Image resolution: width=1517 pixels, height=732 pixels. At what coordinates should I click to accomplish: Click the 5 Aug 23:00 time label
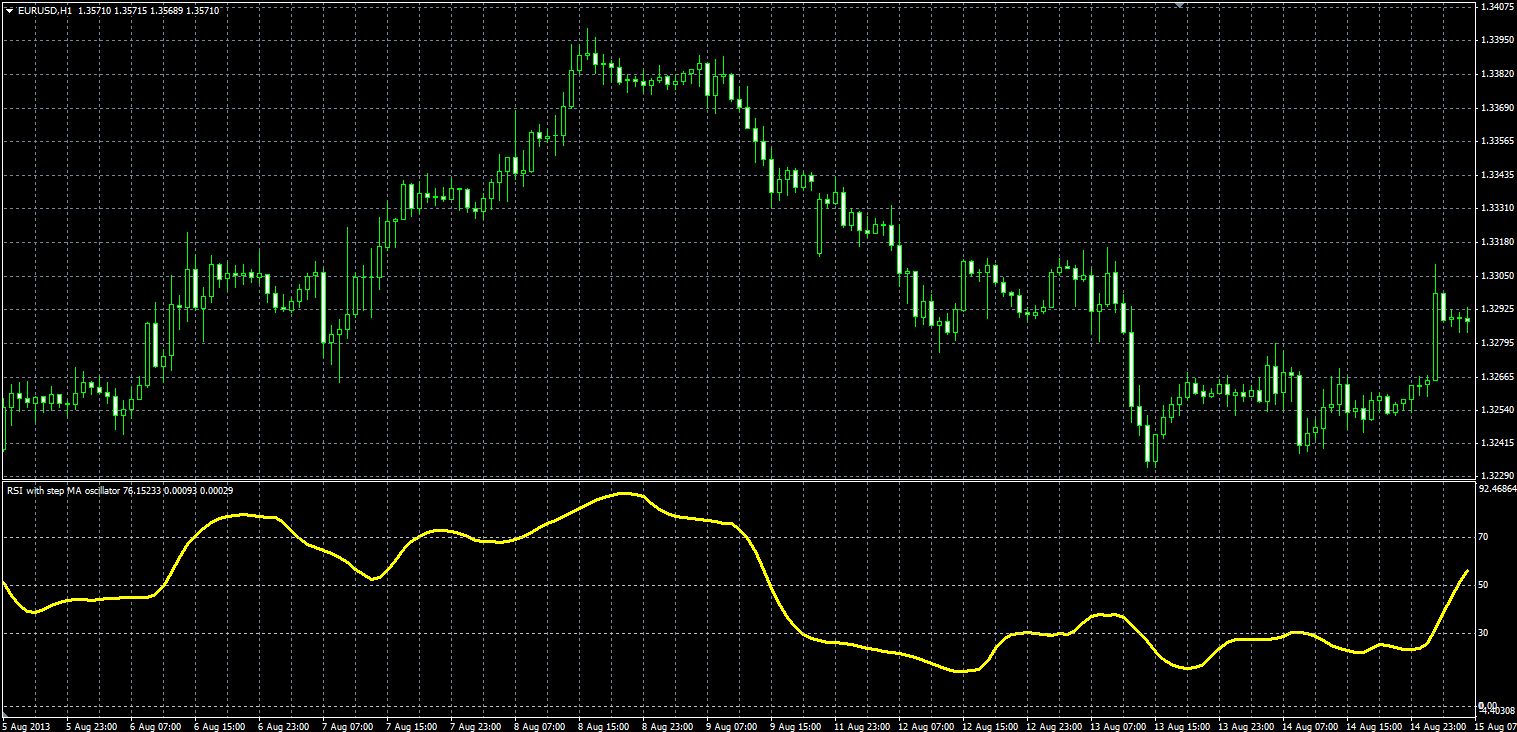[x=90, y=725]
